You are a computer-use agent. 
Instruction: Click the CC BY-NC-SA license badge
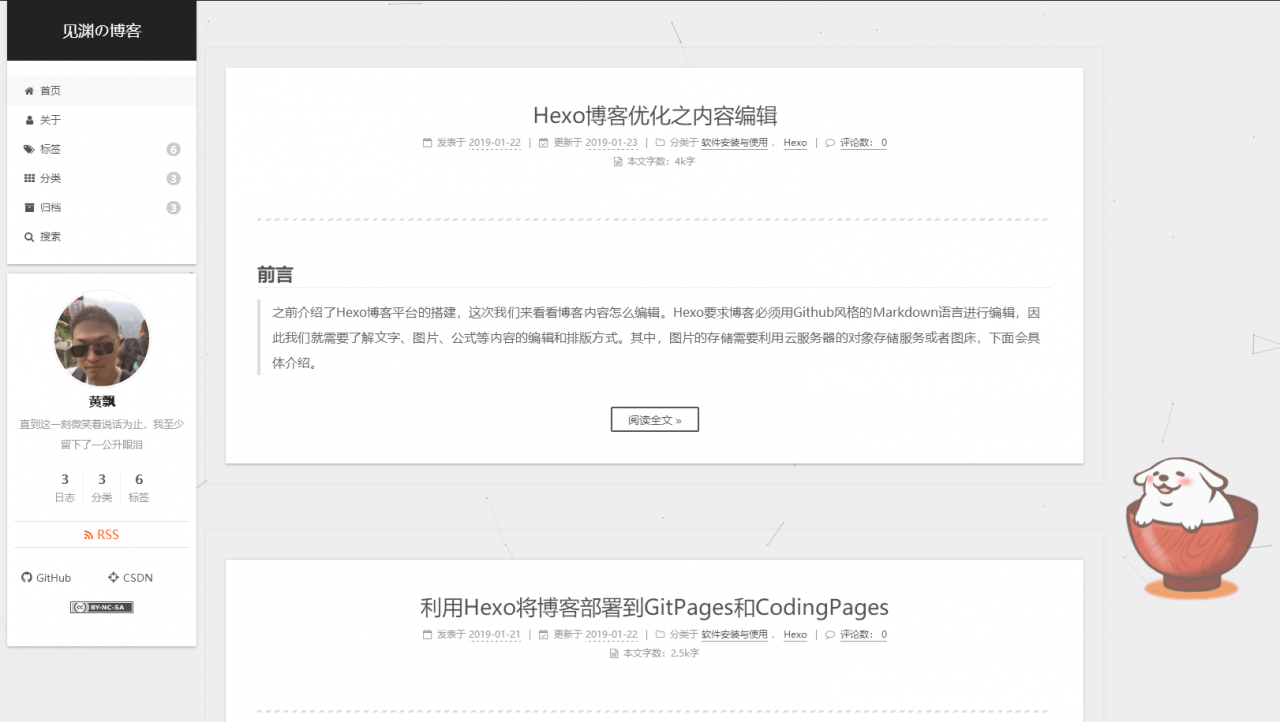[101, 607]
